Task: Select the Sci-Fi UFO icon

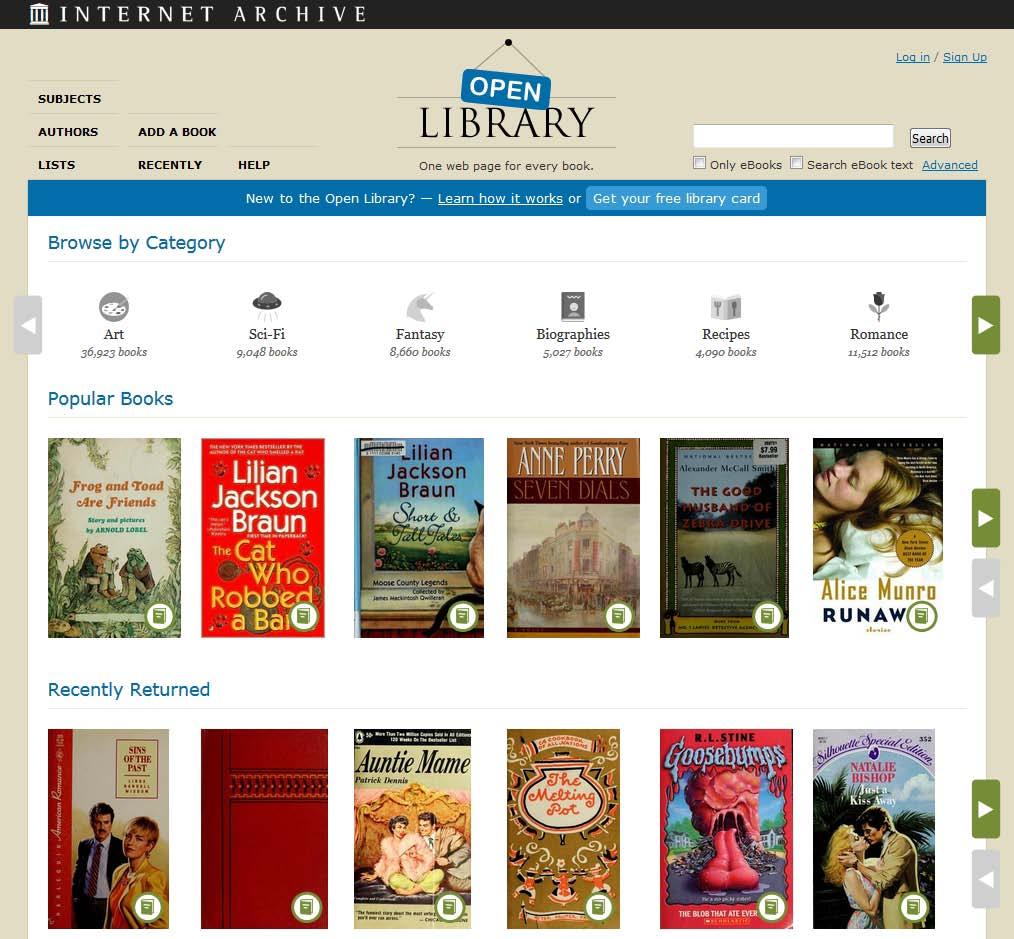Action: pos(266,307)
